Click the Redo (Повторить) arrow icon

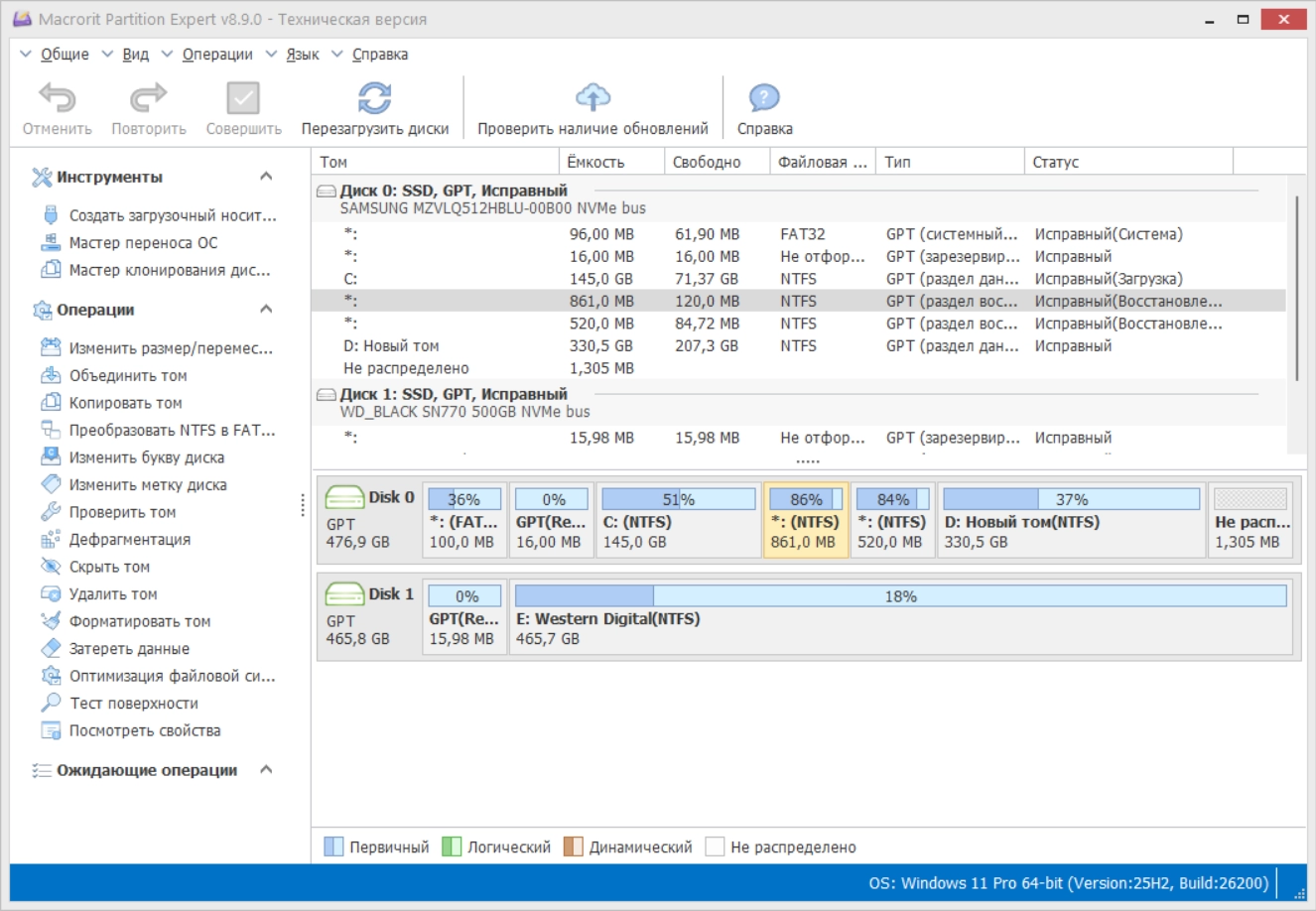pos(149,98)
